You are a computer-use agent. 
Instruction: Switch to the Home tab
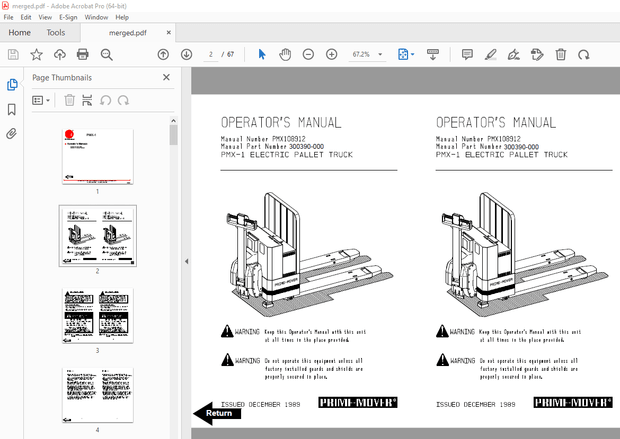pyautogui.click(x=19, y=32)
